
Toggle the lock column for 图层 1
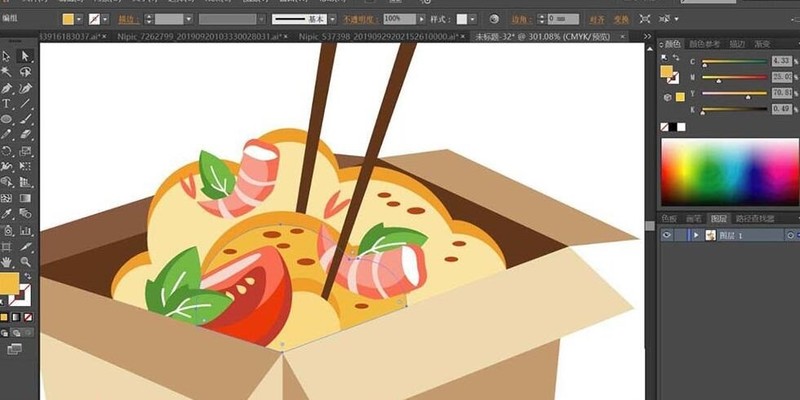click(x=679, y=235)
